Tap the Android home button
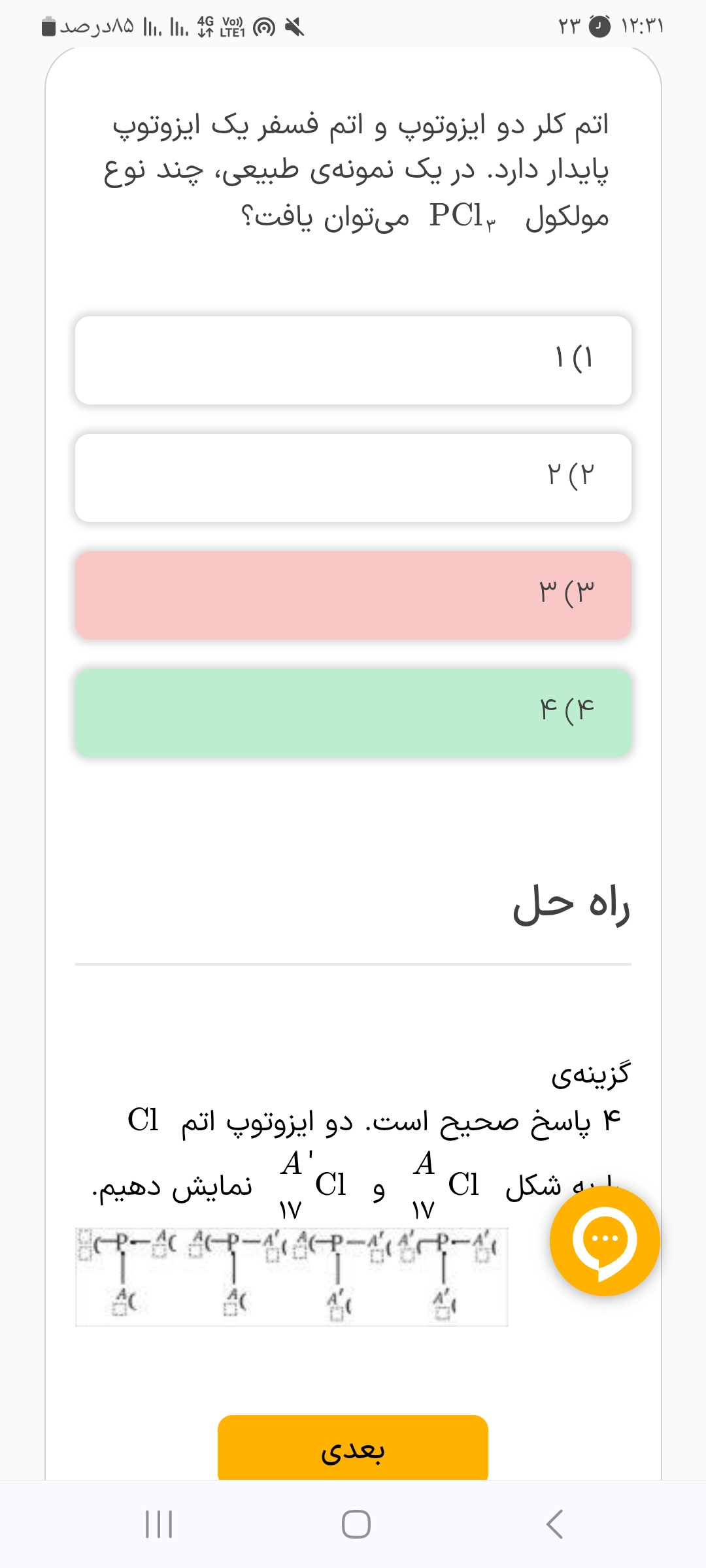The width and height of the screenshot is (706, 1568). (356, 1524)
